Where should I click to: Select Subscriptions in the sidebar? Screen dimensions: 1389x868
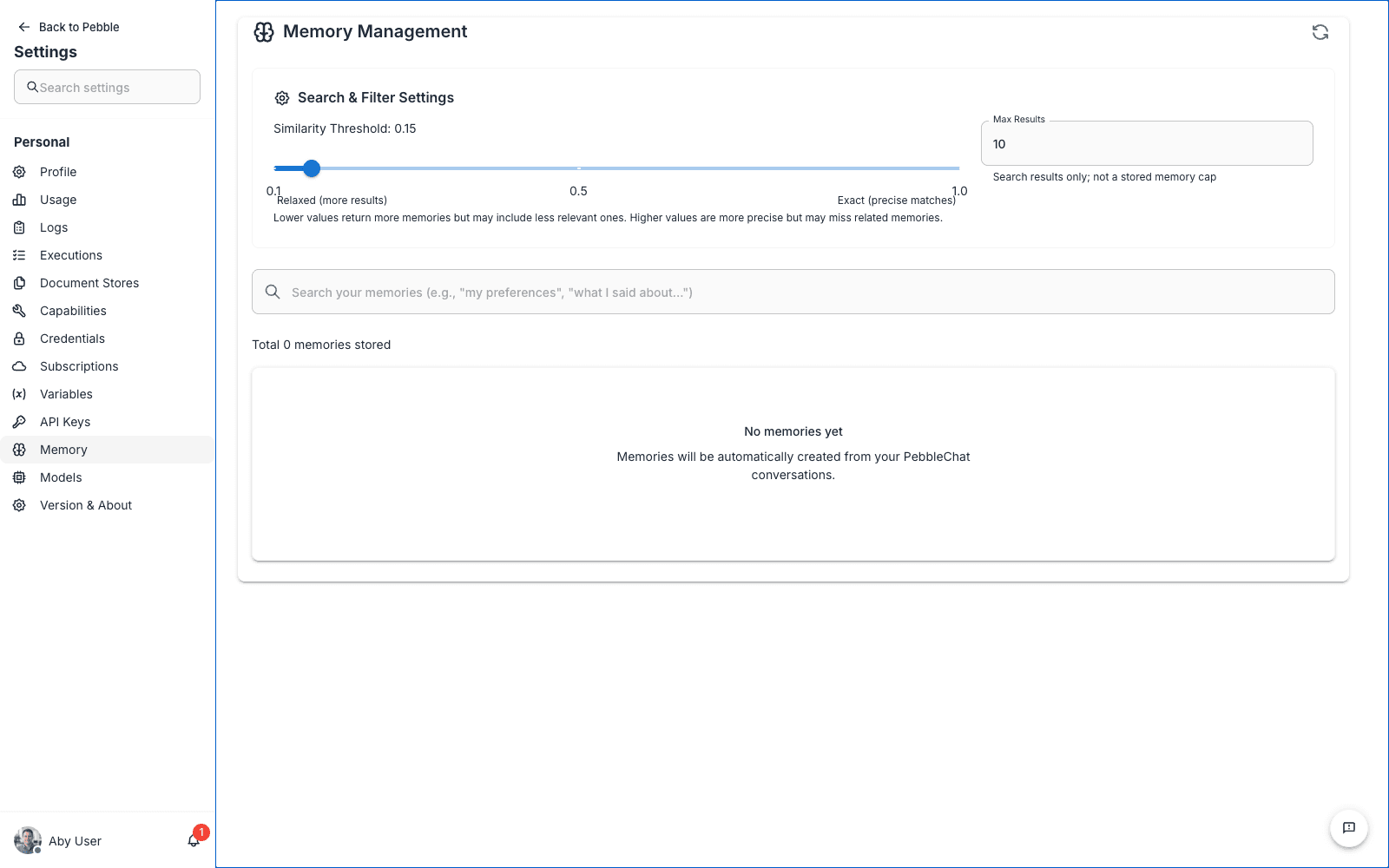point(108,366)
